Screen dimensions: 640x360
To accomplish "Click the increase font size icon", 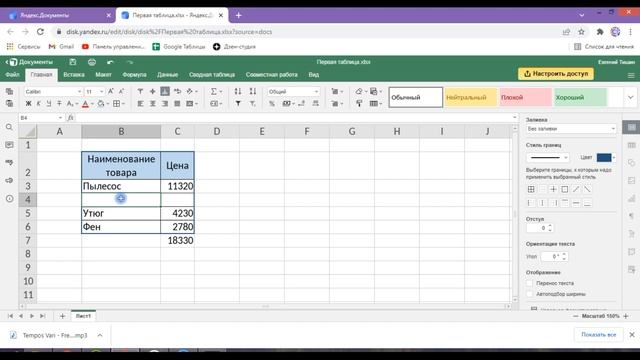I will (111, 91).
